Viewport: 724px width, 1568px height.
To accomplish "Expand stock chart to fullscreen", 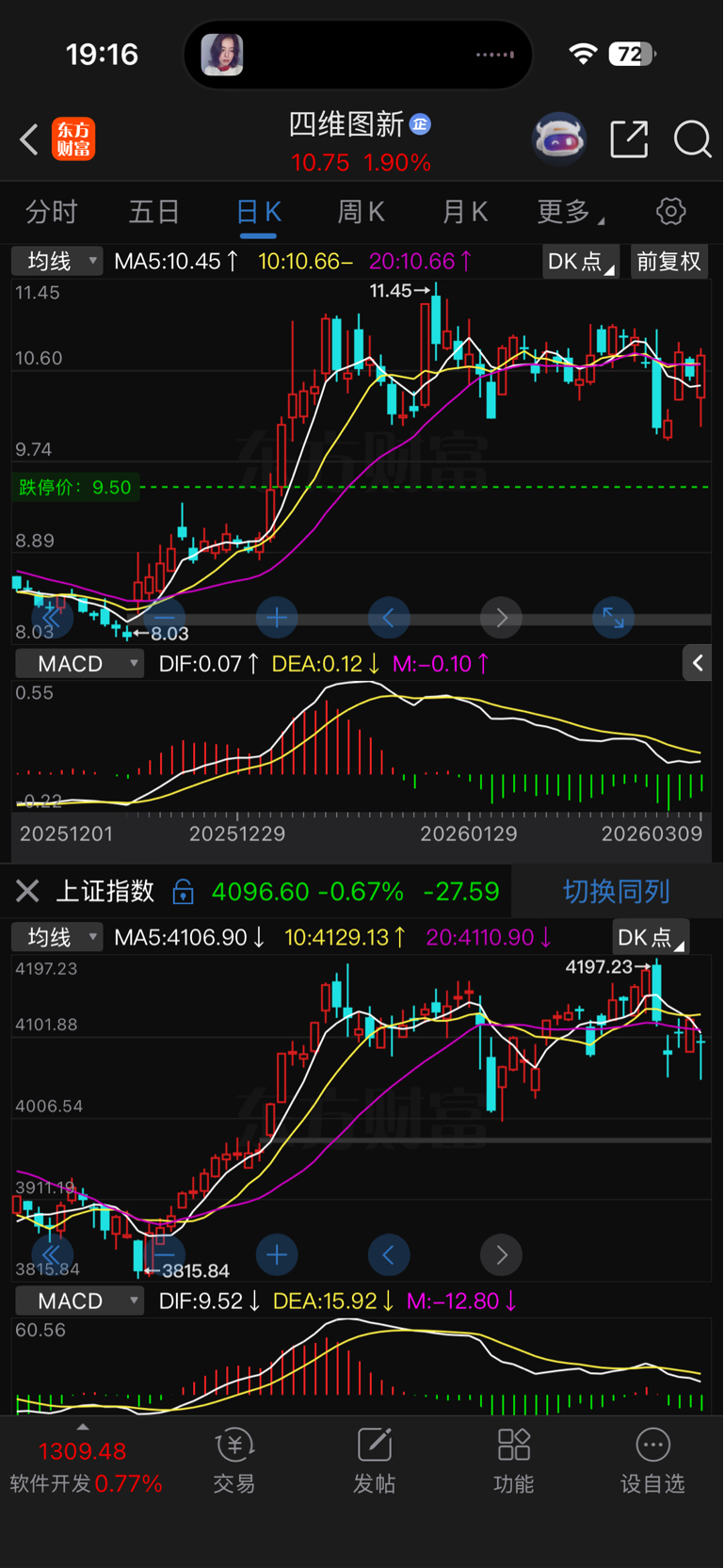I will coord(613,618).
